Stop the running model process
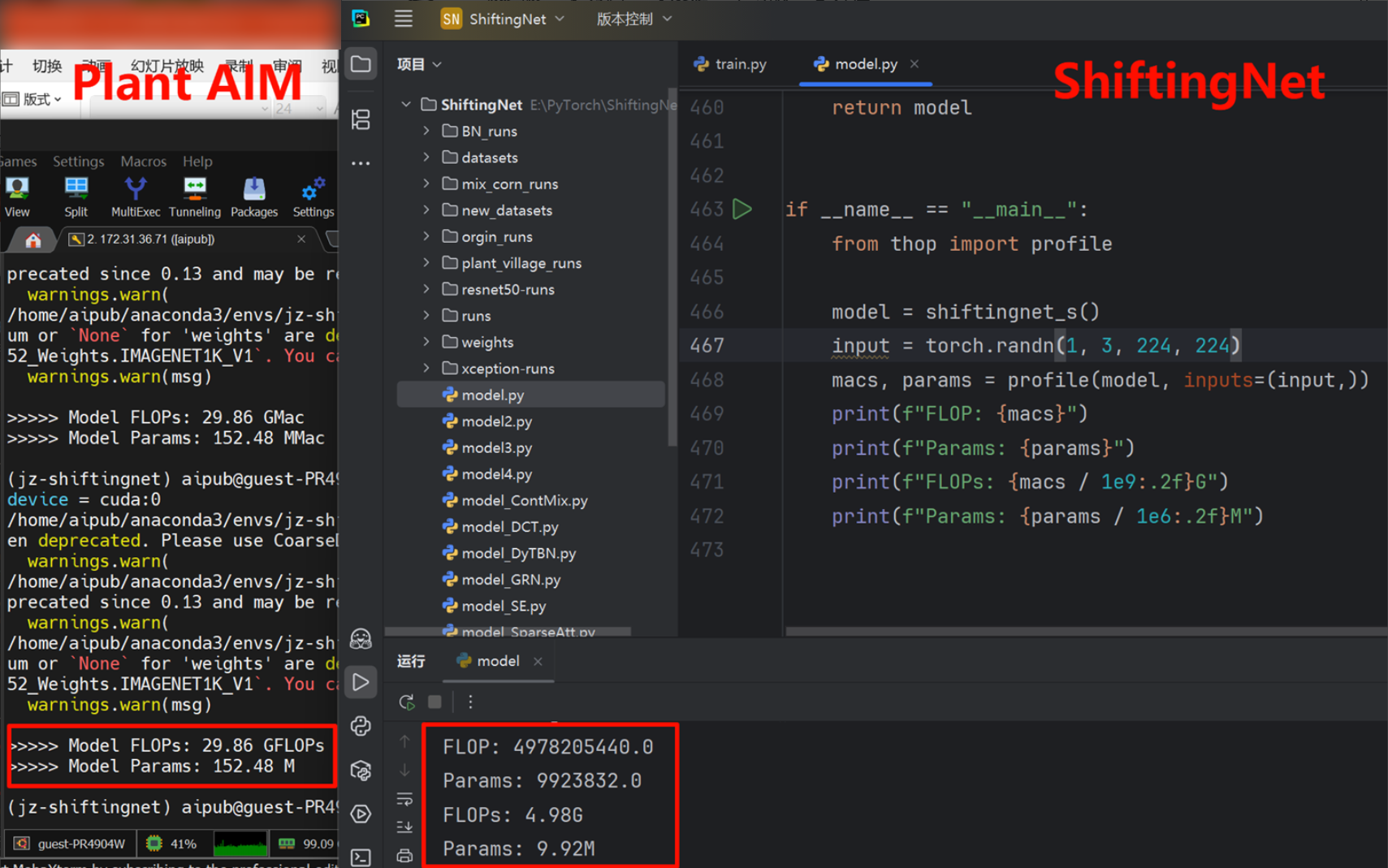This screenshot has height=868, width=1388. click(435, 702)
